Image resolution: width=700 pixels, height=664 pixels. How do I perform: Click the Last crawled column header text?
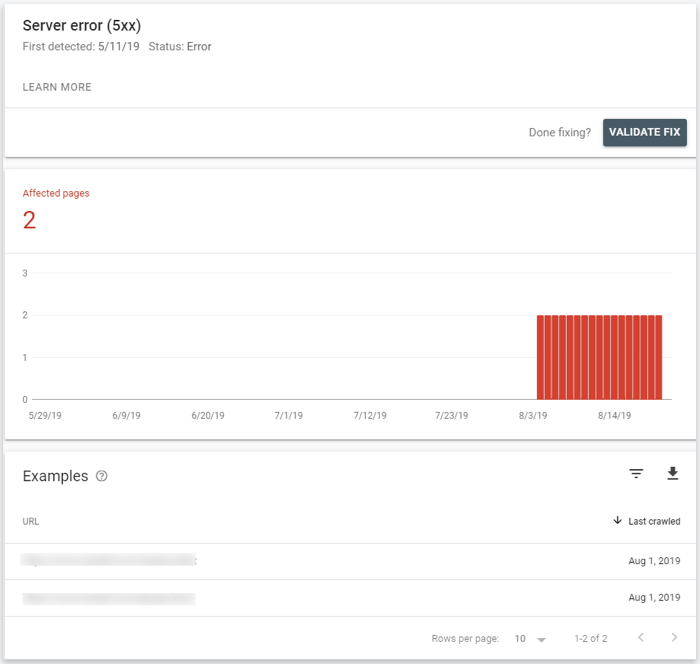coord(654,521)
